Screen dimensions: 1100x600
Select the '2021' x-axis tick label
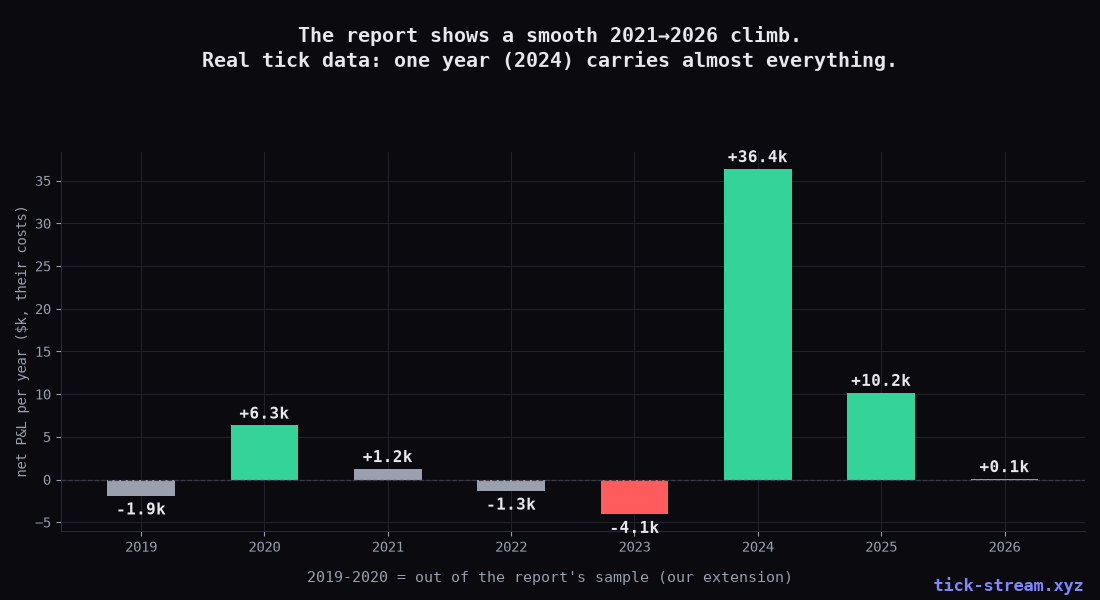pyautogui.click(x=388, y=547)
